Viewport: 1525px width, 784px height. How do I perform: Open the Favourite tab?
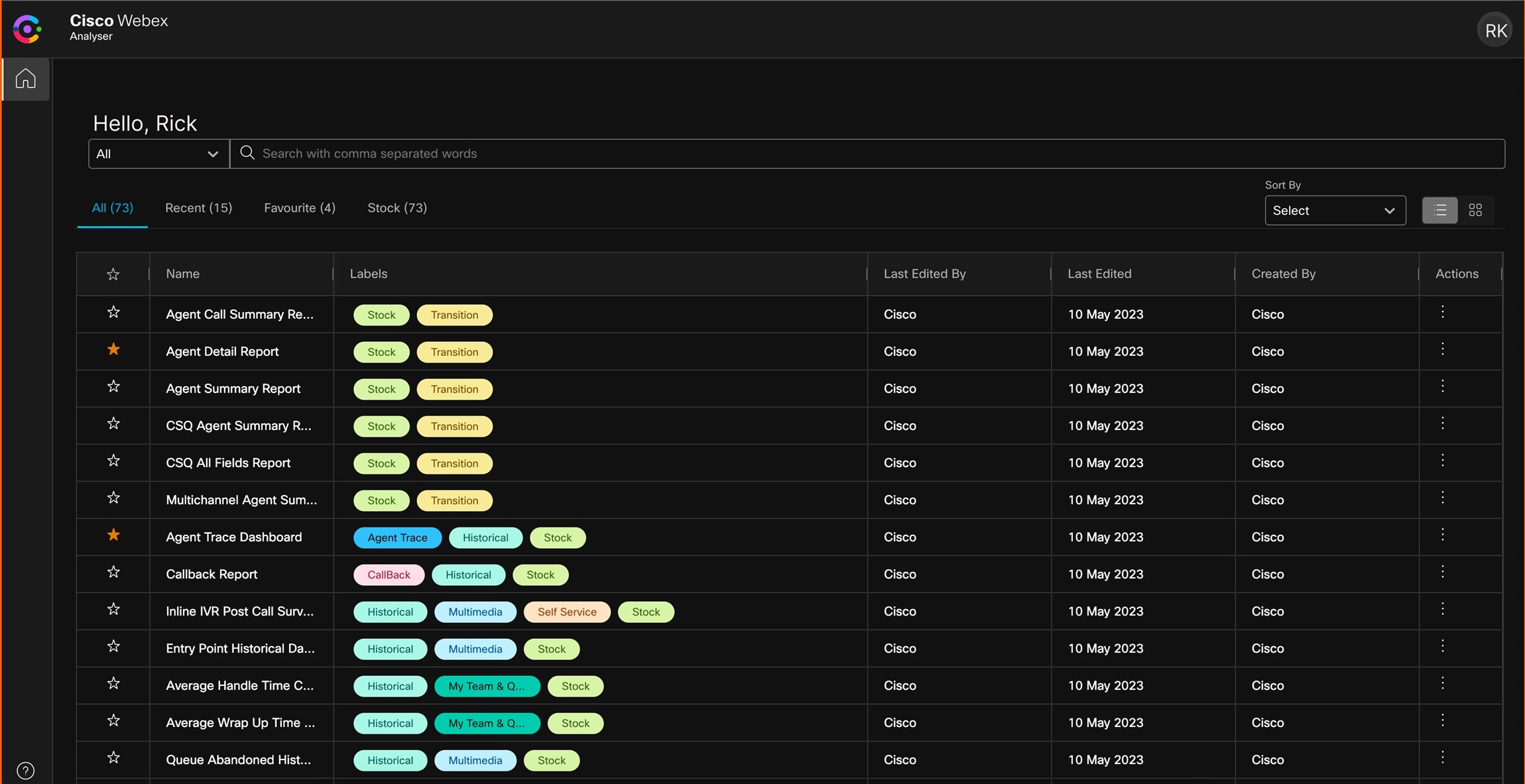coord(299,207)
